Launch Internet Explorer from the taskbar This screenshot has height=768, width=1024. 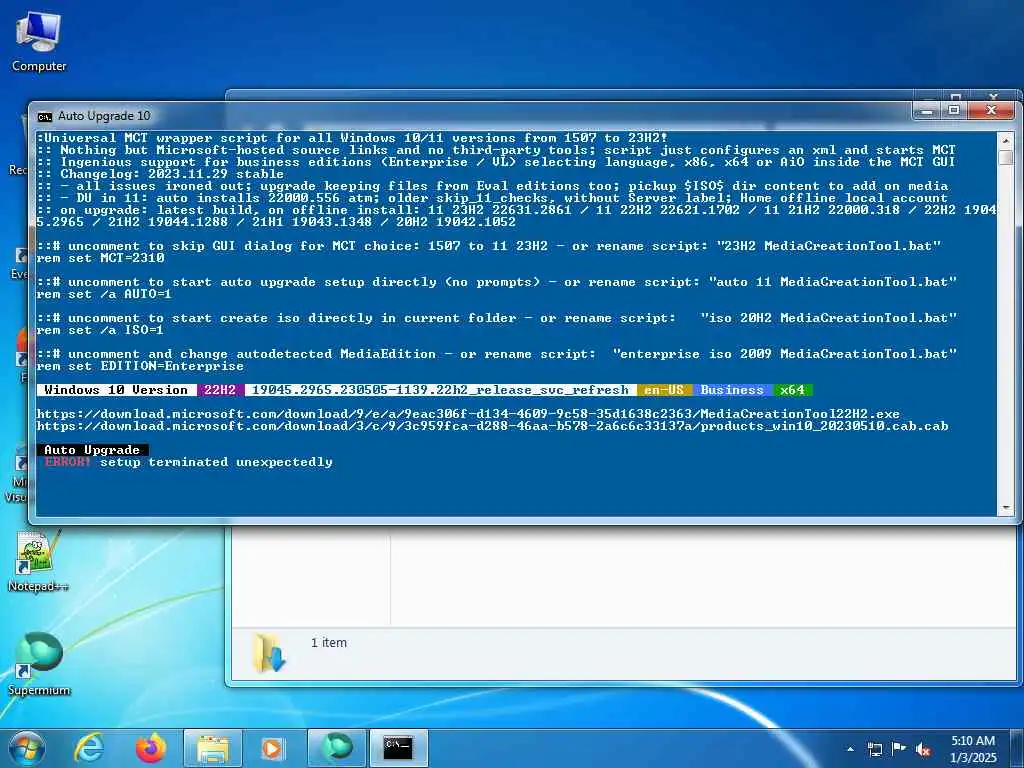89,748
